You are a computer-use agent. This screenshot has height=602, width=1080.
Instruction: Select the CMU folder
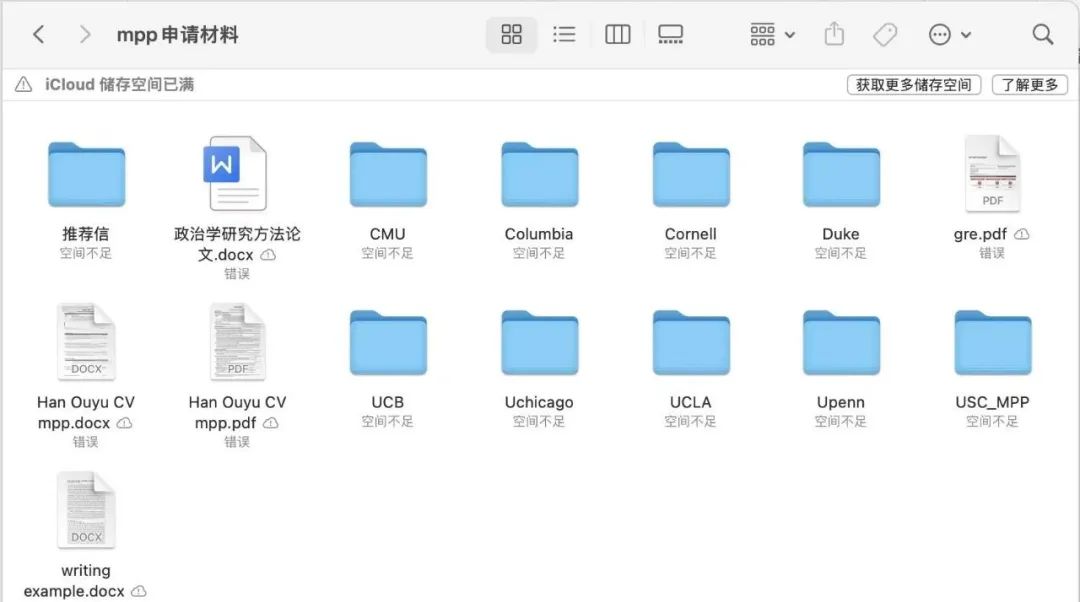[388, 174]
